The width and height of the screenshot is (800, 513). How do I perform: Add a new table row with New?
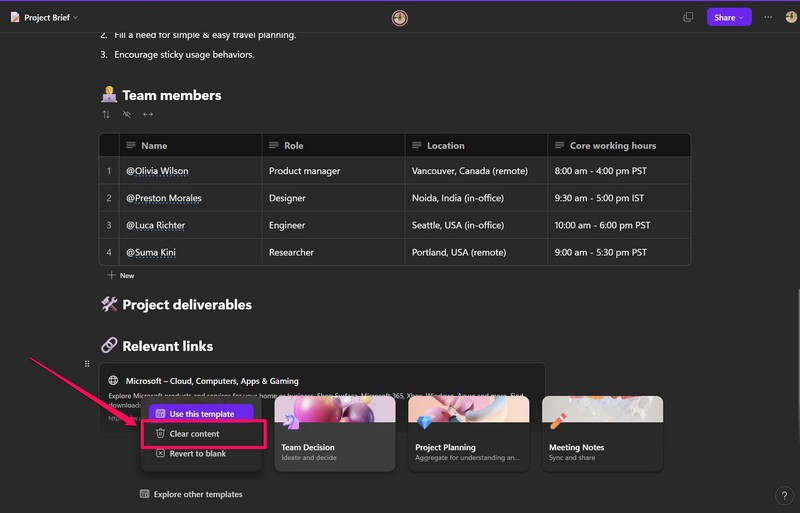(x=121, y=275)
